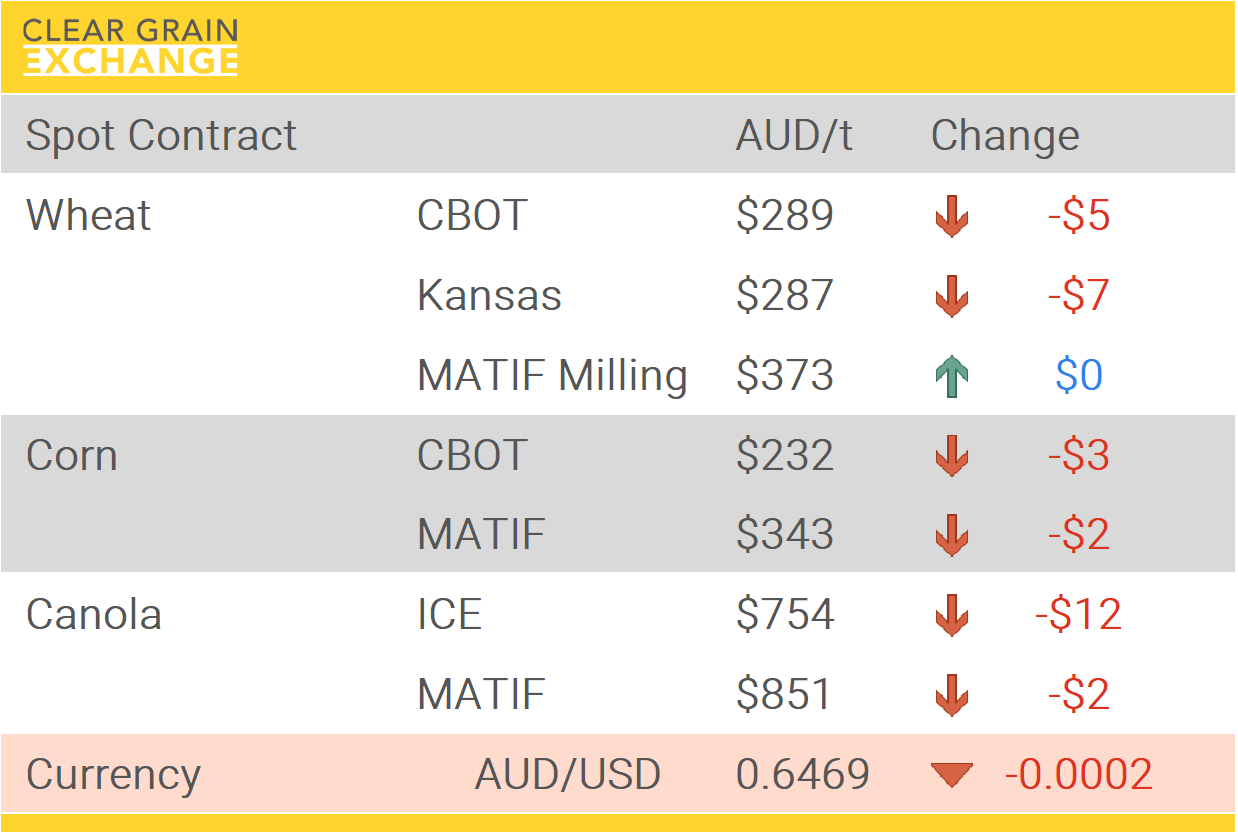This screenshot has height=835, width=1238.
Task: Click the MATIF Milling contract name
Action: [x=552, y=376]
